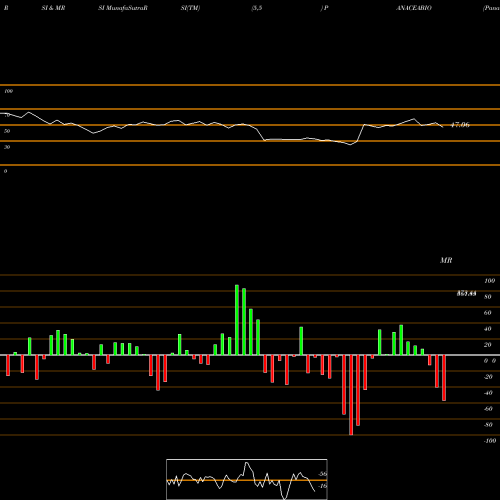Image resolution: width=500 pixels, height=500 pixels.
Task: Click the 'SI(TM)' header label
Action: pyautogui.click(x=190, y=8)
